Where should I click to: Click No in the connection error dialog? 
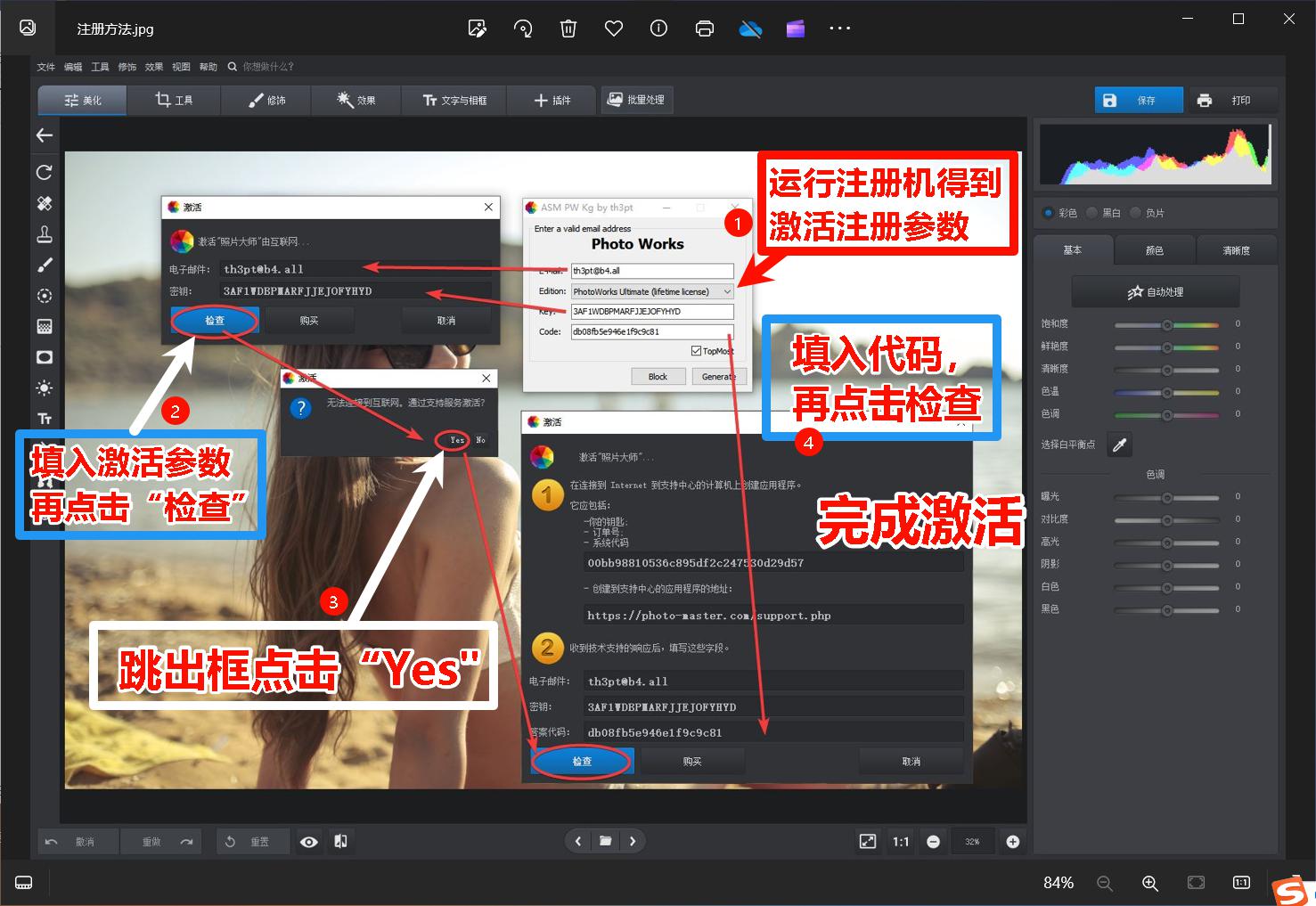[480, 440]
